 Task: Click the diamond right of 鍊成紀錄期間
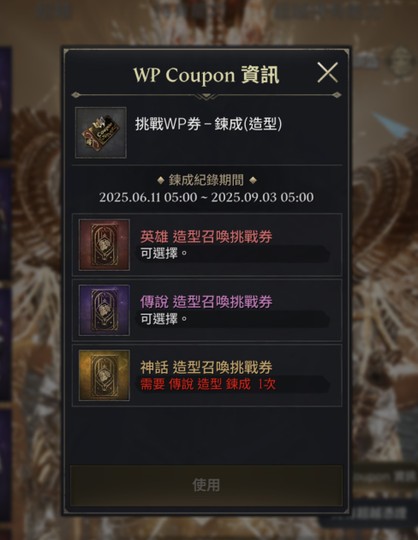coord(253,180)
